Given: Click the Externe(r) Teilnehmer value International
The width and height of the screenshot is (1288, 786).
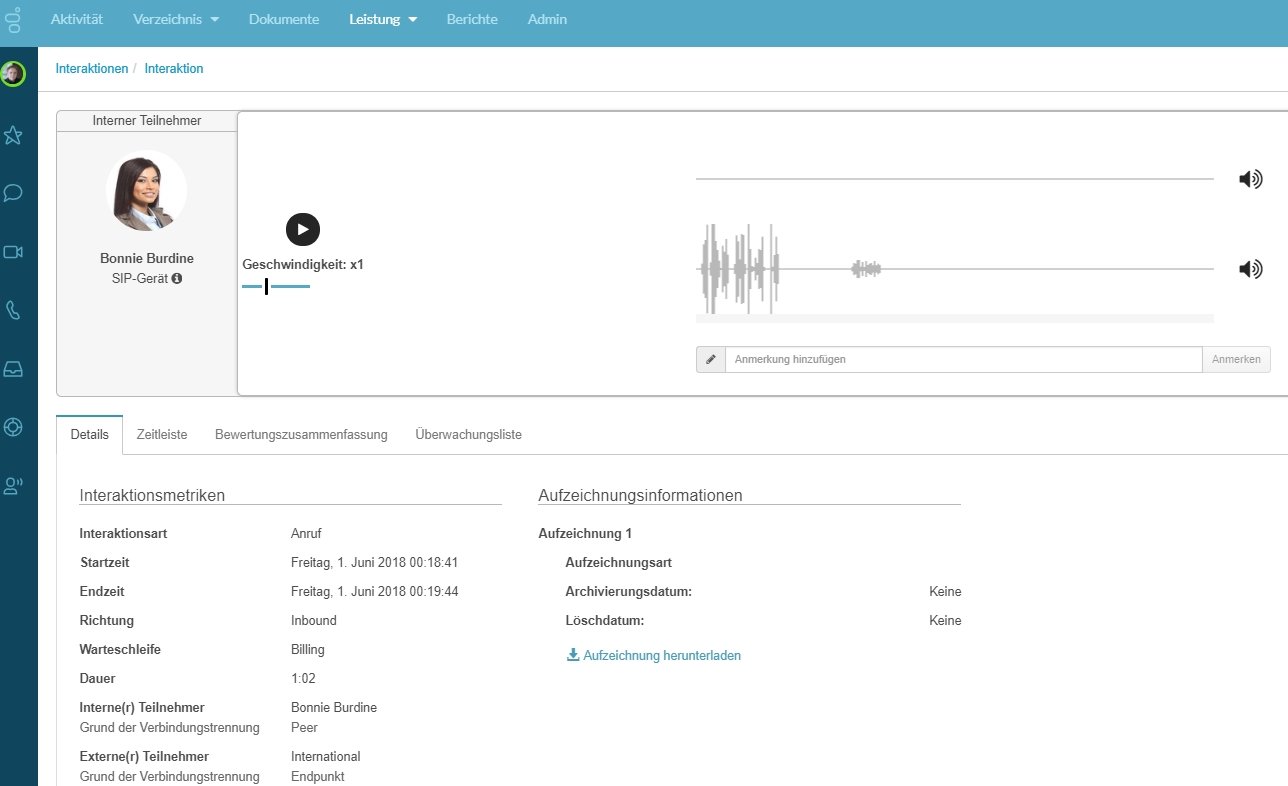Looking at the screenshot, I should click(326, 757).
